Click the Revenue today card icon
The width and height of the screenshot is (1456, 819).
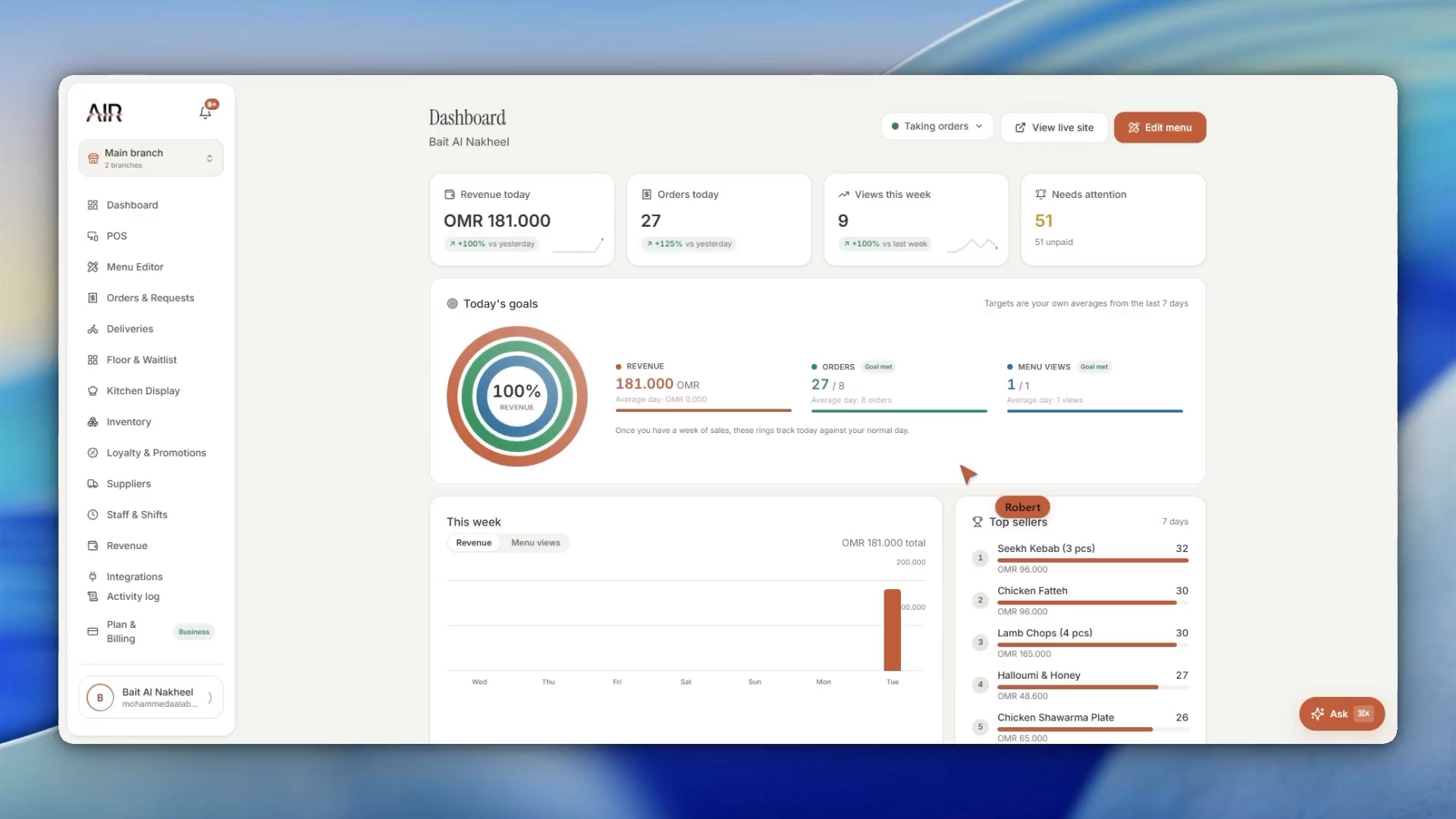tap(450, 195)
